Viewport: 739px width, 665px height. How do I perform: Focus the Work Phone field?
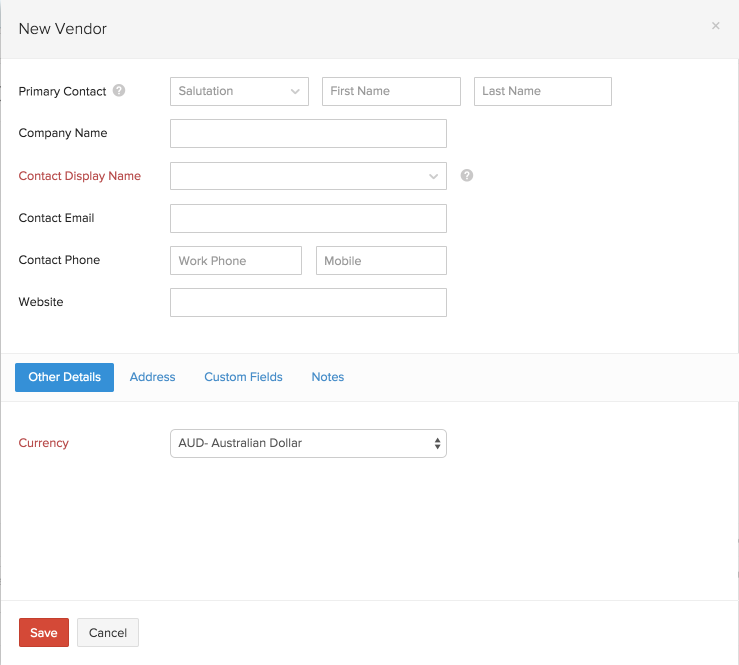236,260
